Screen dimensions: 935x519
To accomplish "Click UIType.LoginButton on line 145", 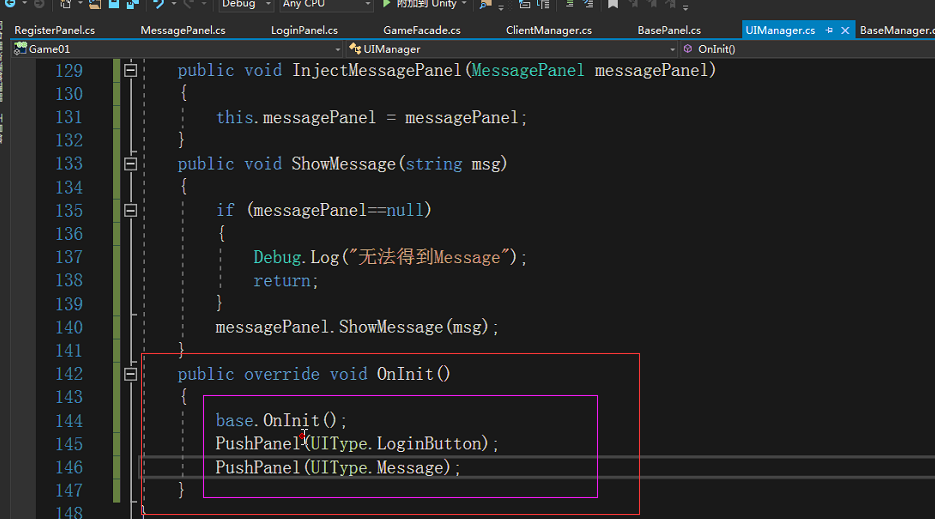I will 395,444.
